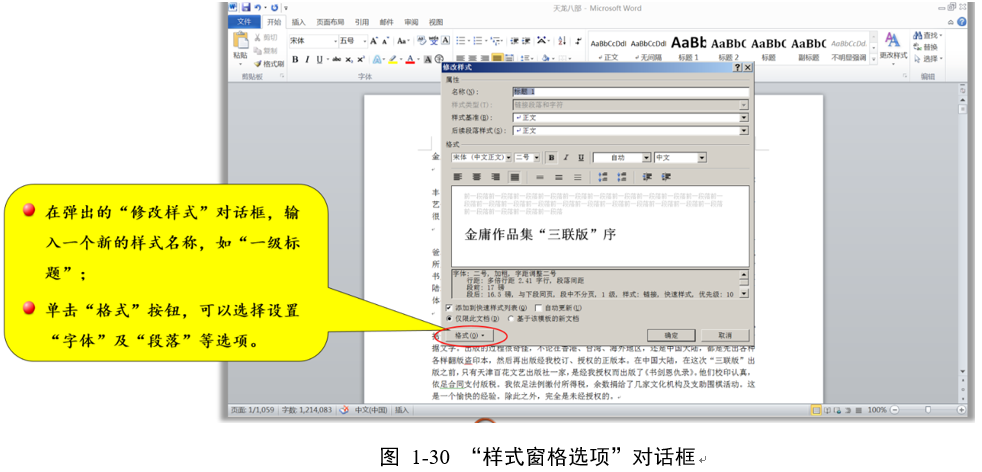Click dialog's Bold B toggle button
The height and width of the screenshot is (472, 982).
(551, 158)
